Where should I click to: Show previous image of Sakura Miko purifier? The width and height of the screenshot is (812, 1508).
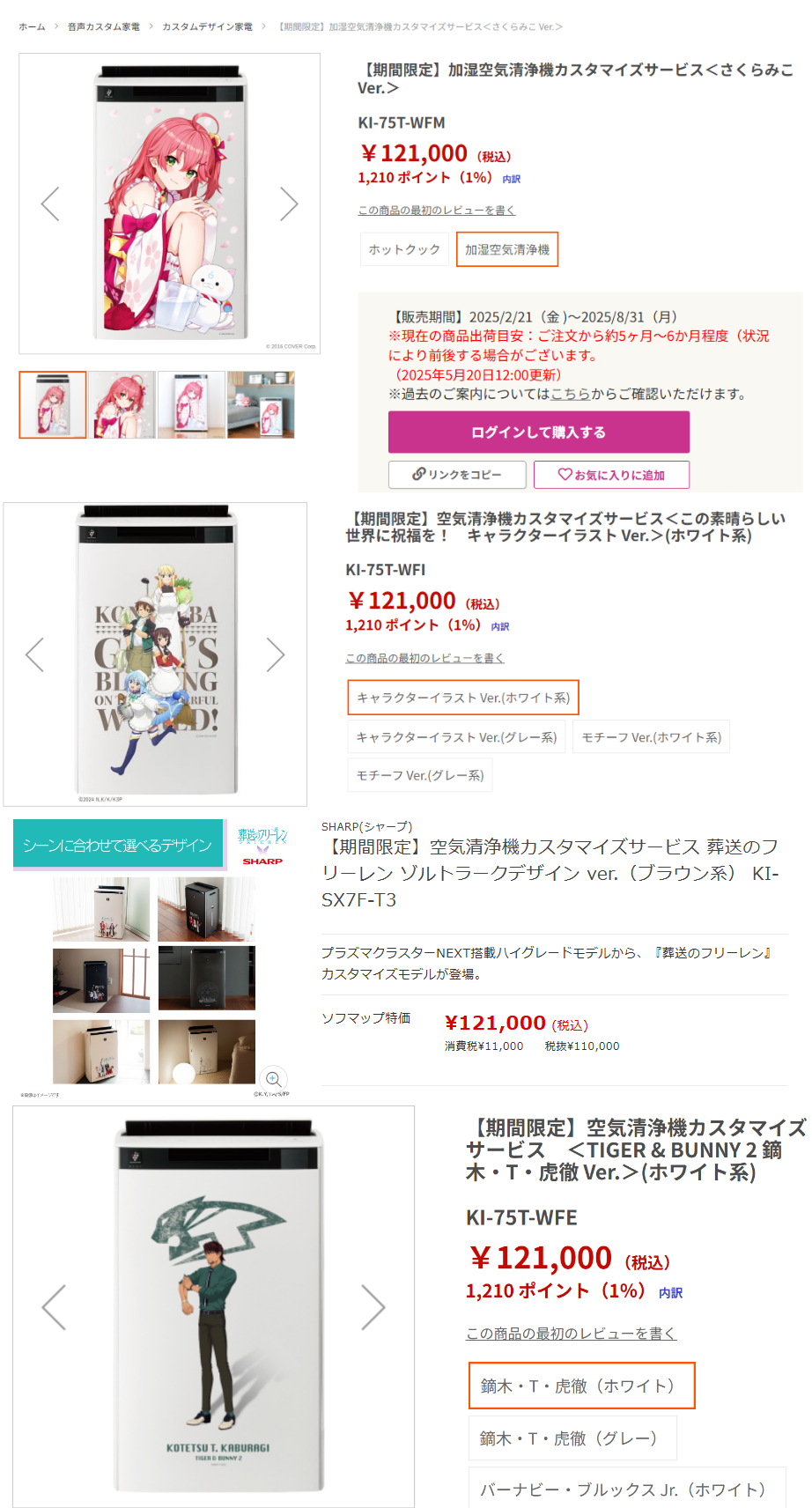tap(50, 203)
